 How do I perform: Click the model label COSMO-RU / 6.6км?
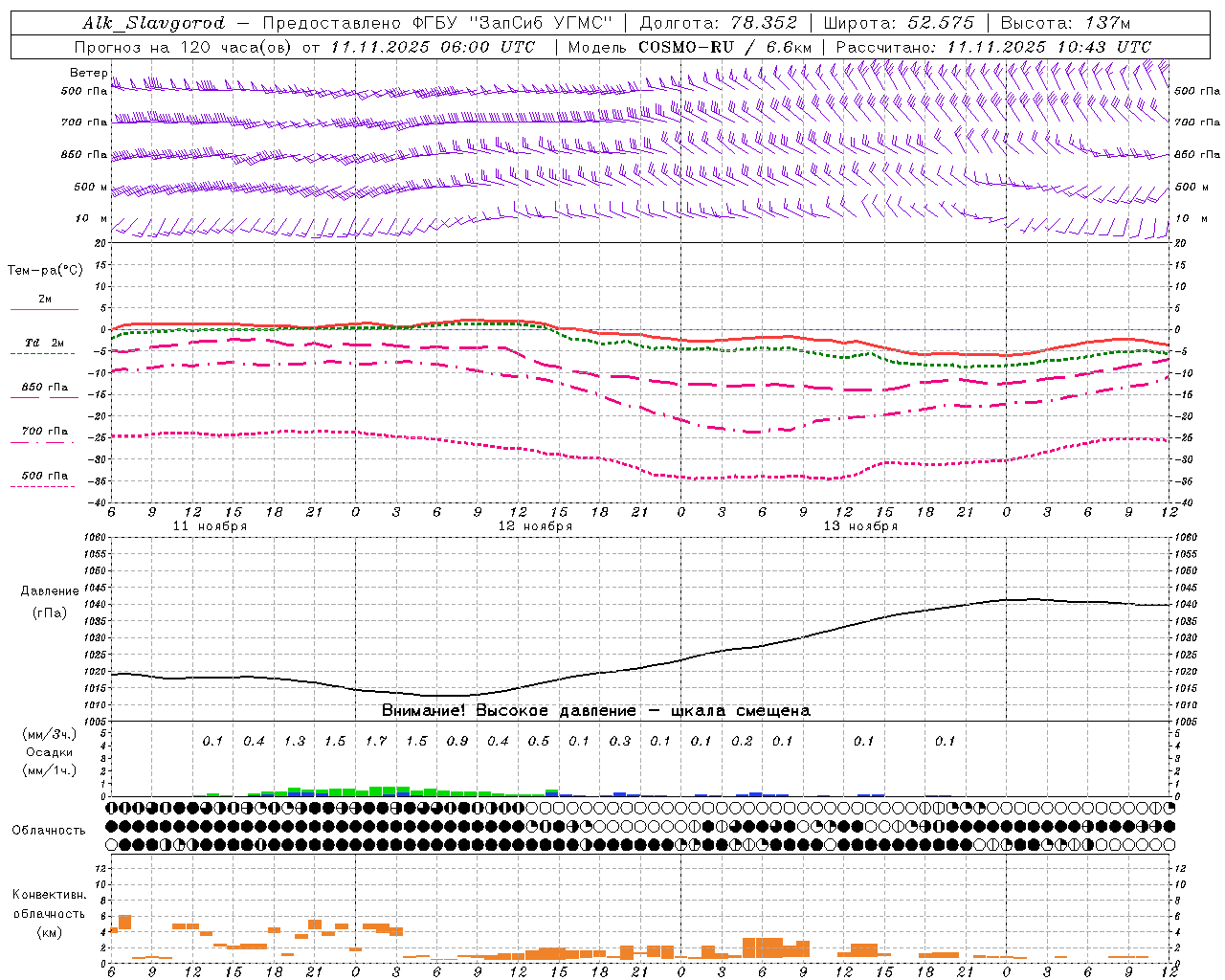pyautogui.click(x=724, y=47)
